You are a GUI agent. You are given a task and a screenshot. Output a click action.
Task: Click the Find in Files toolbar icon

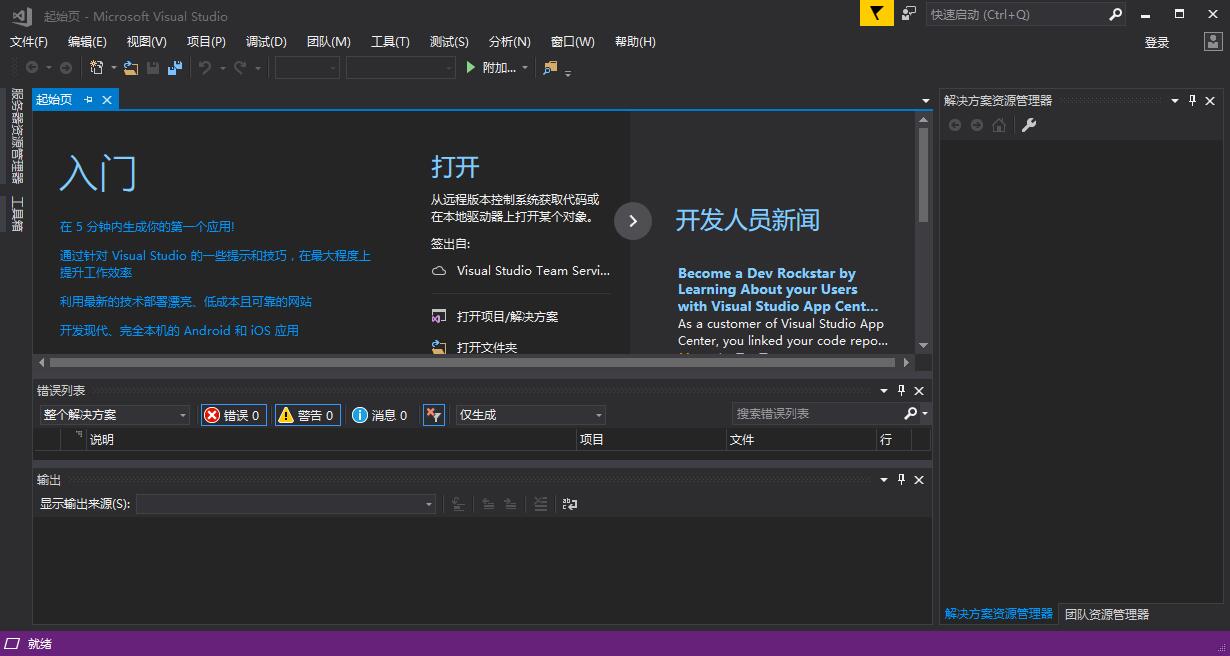(550, 68)
